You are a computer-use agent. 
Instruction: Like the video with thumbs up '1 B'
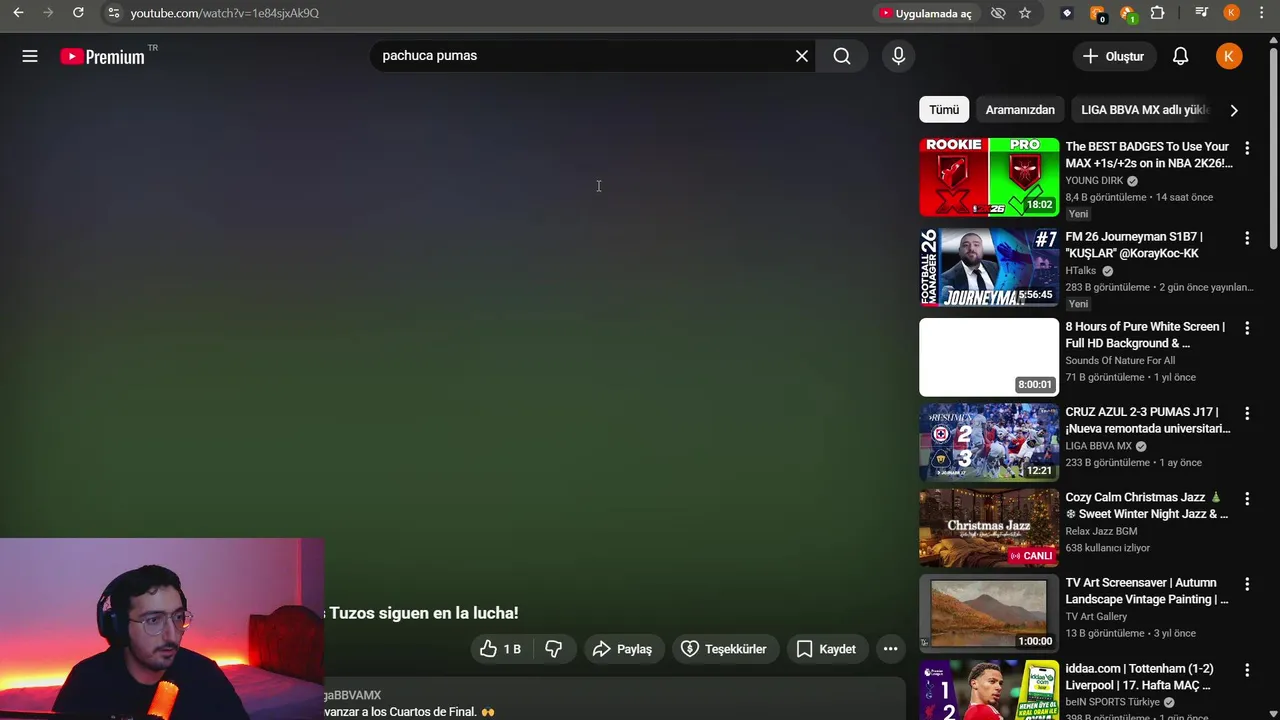pyautogui.click(x=500, y=649)
